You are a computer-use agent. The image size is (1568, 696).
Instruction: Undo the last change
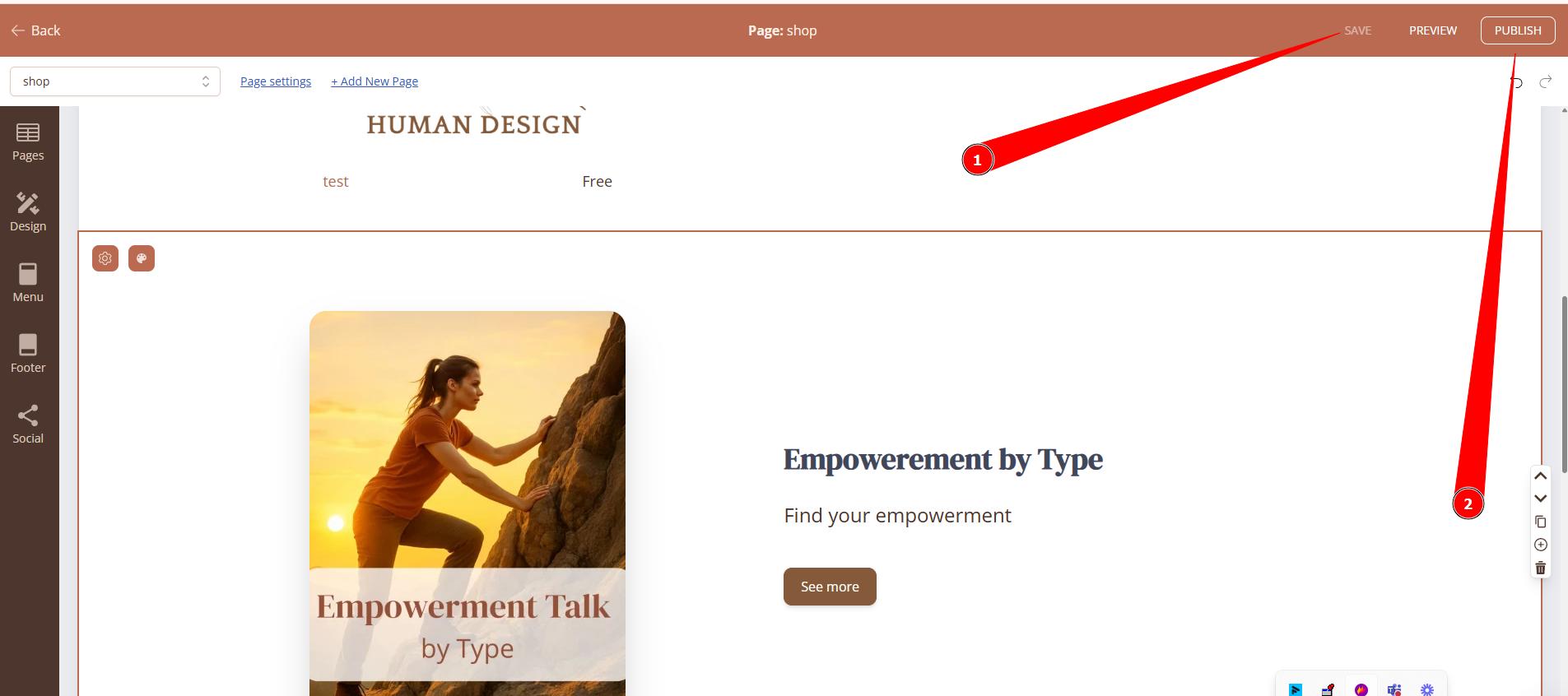1516,81
